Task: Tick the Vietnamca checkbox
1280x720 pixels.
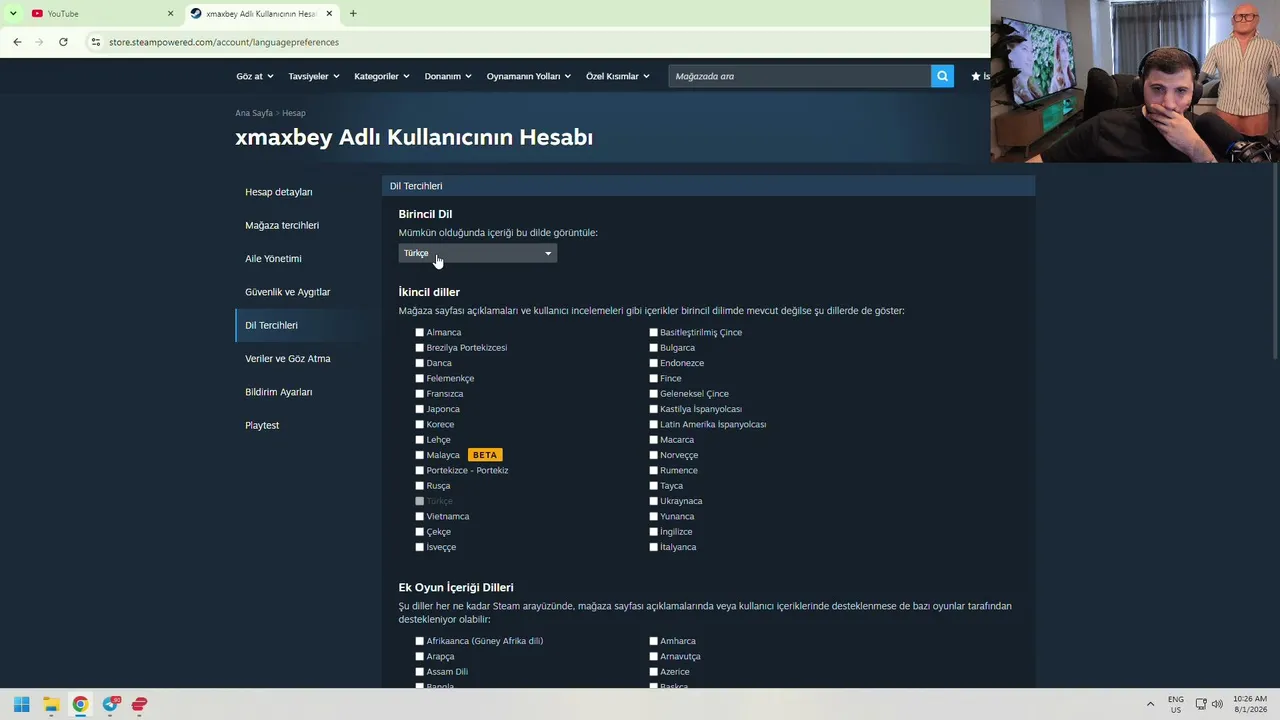Action: [x=420, y=516]
